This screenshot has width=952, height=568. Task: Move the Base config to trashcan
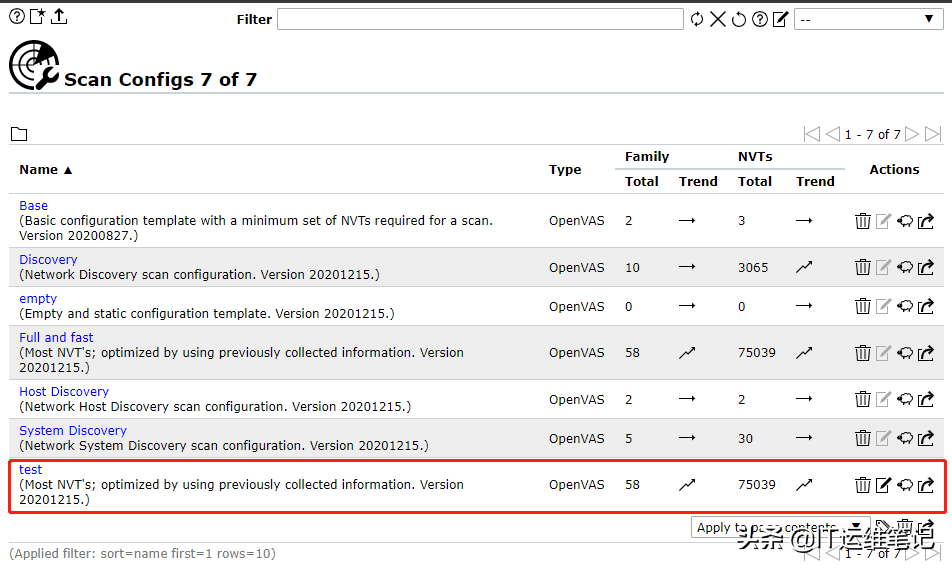[863, 221]
